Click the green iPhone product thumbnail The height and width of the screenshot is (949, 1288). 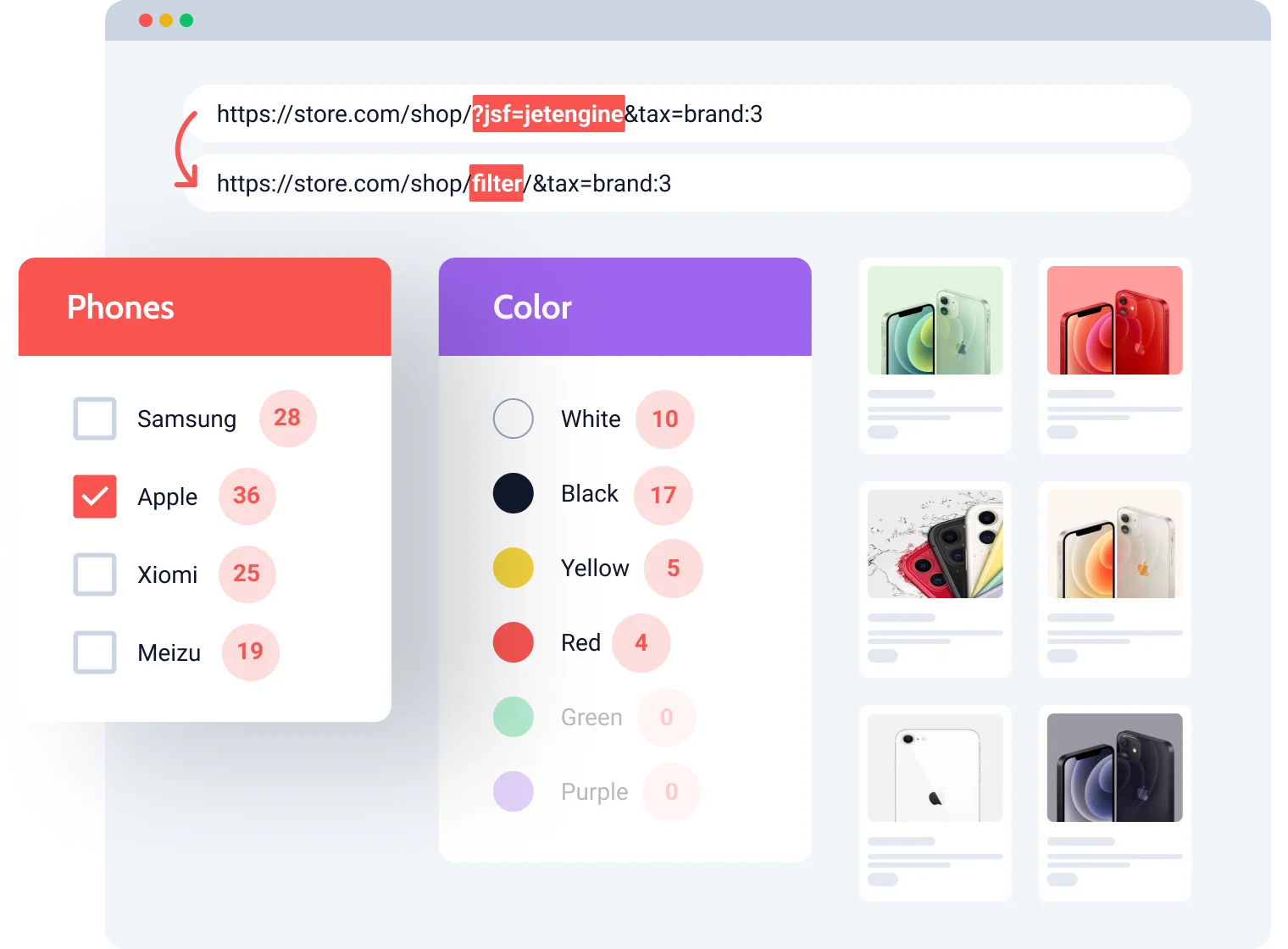click(935, 319)
